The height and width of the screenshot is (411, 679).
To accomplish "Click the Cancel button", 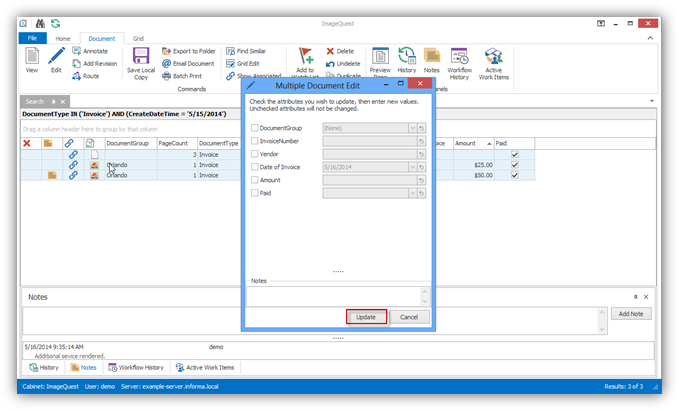I will [409, 317].
